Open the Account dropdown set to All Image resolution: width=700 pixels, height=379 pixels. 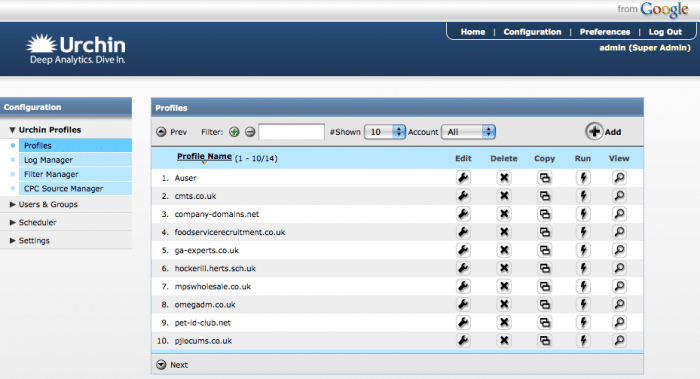(468, 132)
